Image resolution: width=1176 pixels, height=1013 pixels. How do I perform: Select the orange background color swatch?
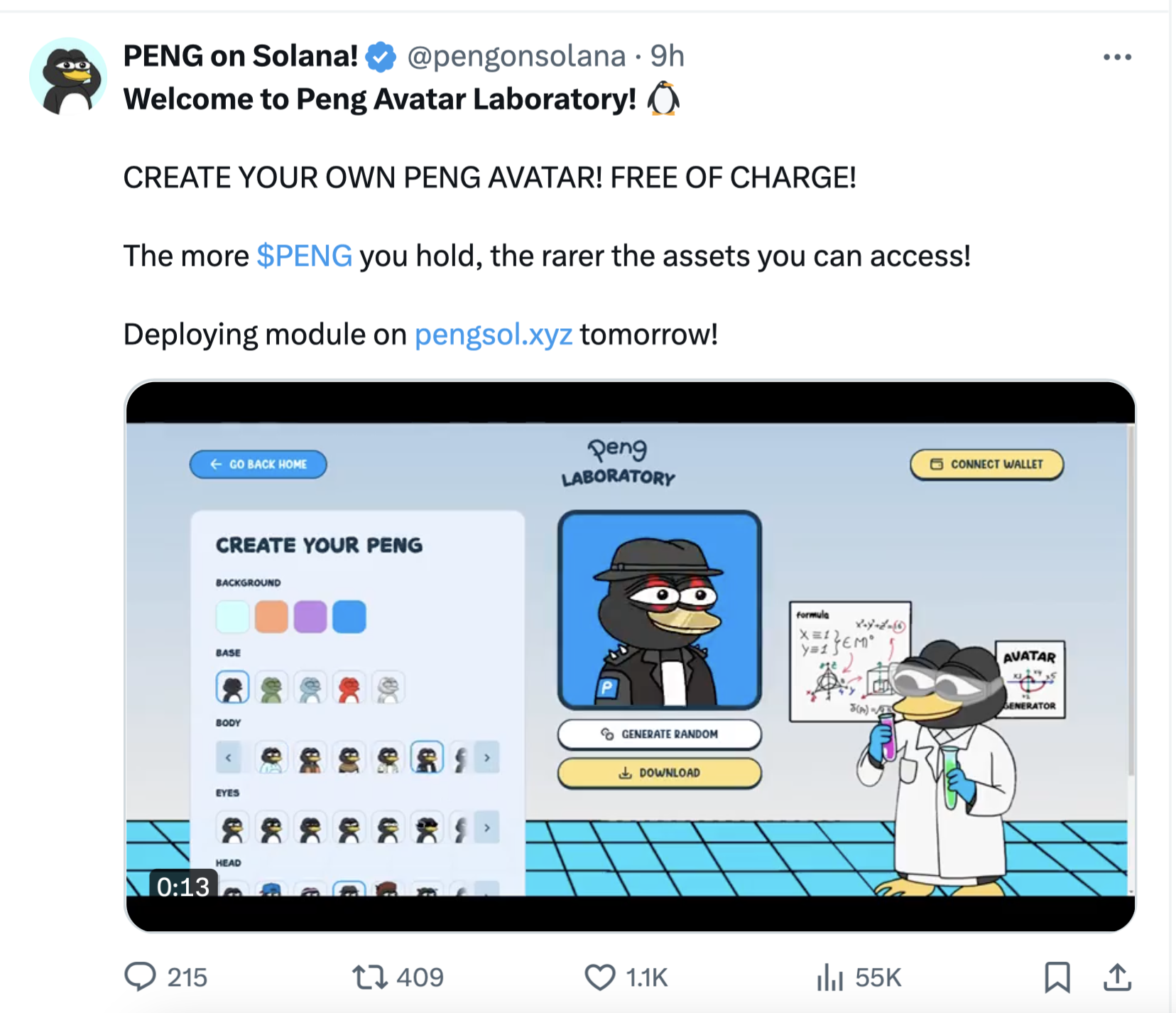coord(271,617)
